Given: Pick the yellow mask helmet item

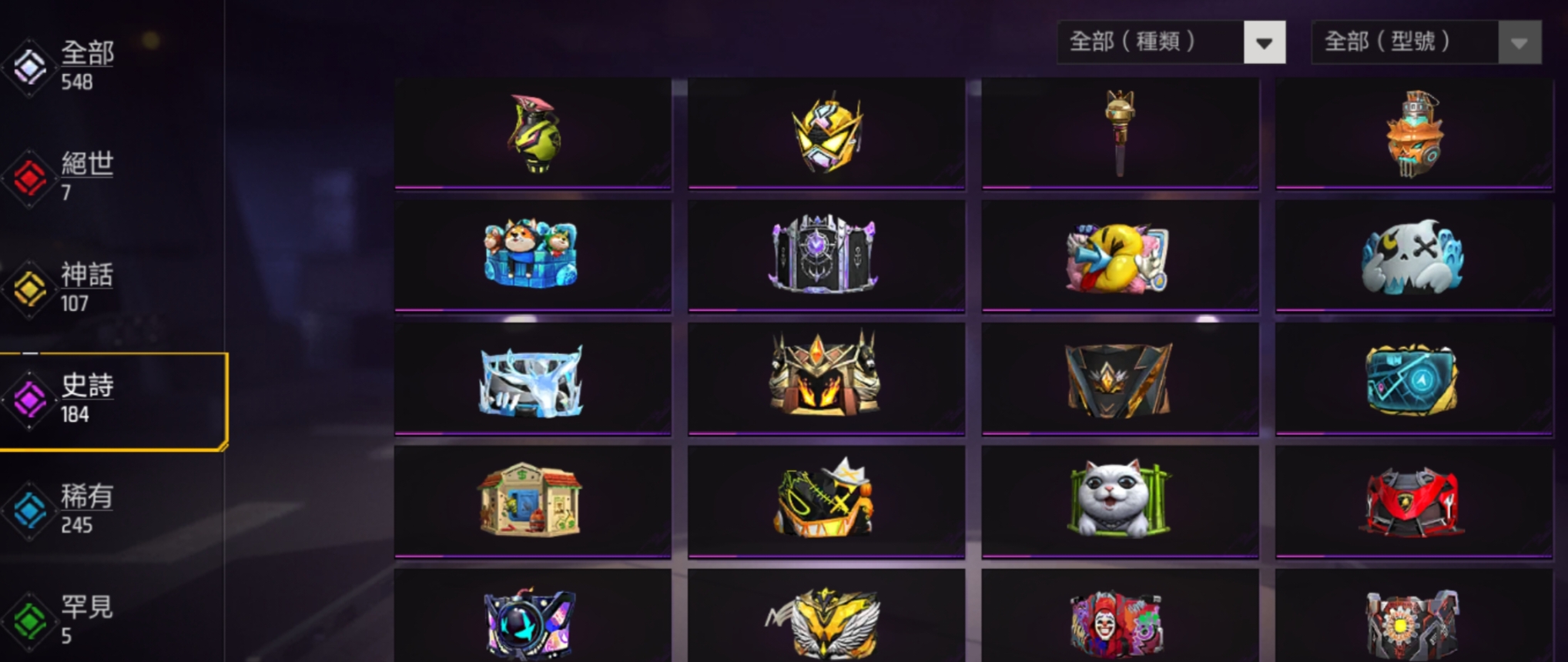Looking at the screenshot, I should pos(826,132).
